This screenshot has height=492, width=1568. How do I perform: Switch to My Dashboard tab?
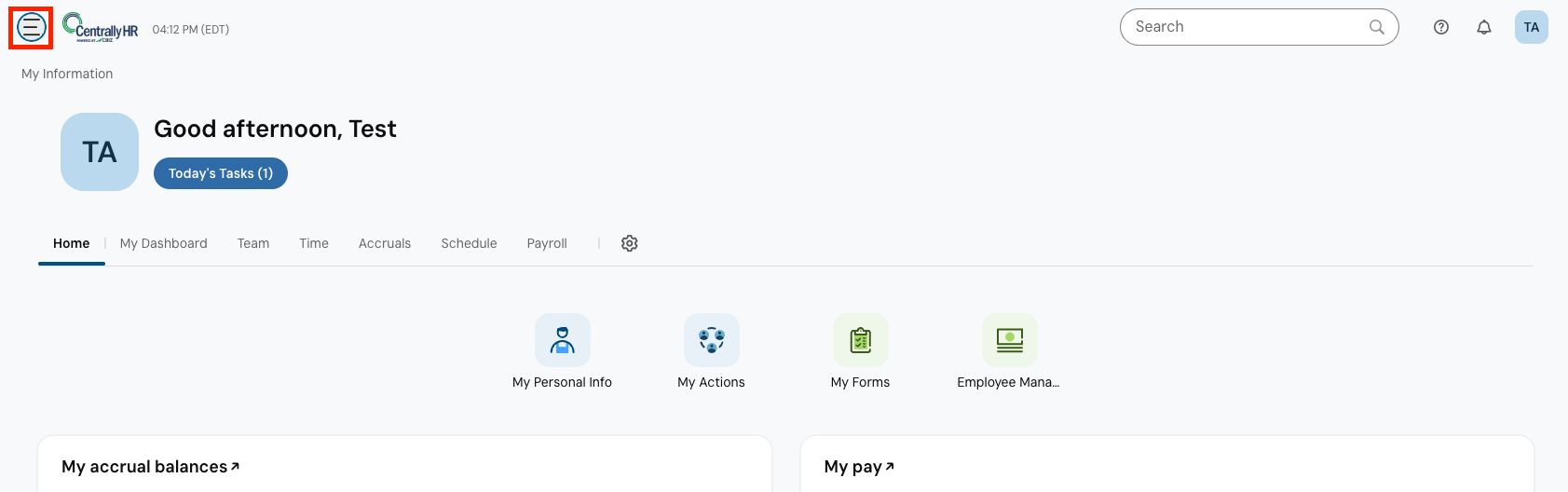coord(164,243)
